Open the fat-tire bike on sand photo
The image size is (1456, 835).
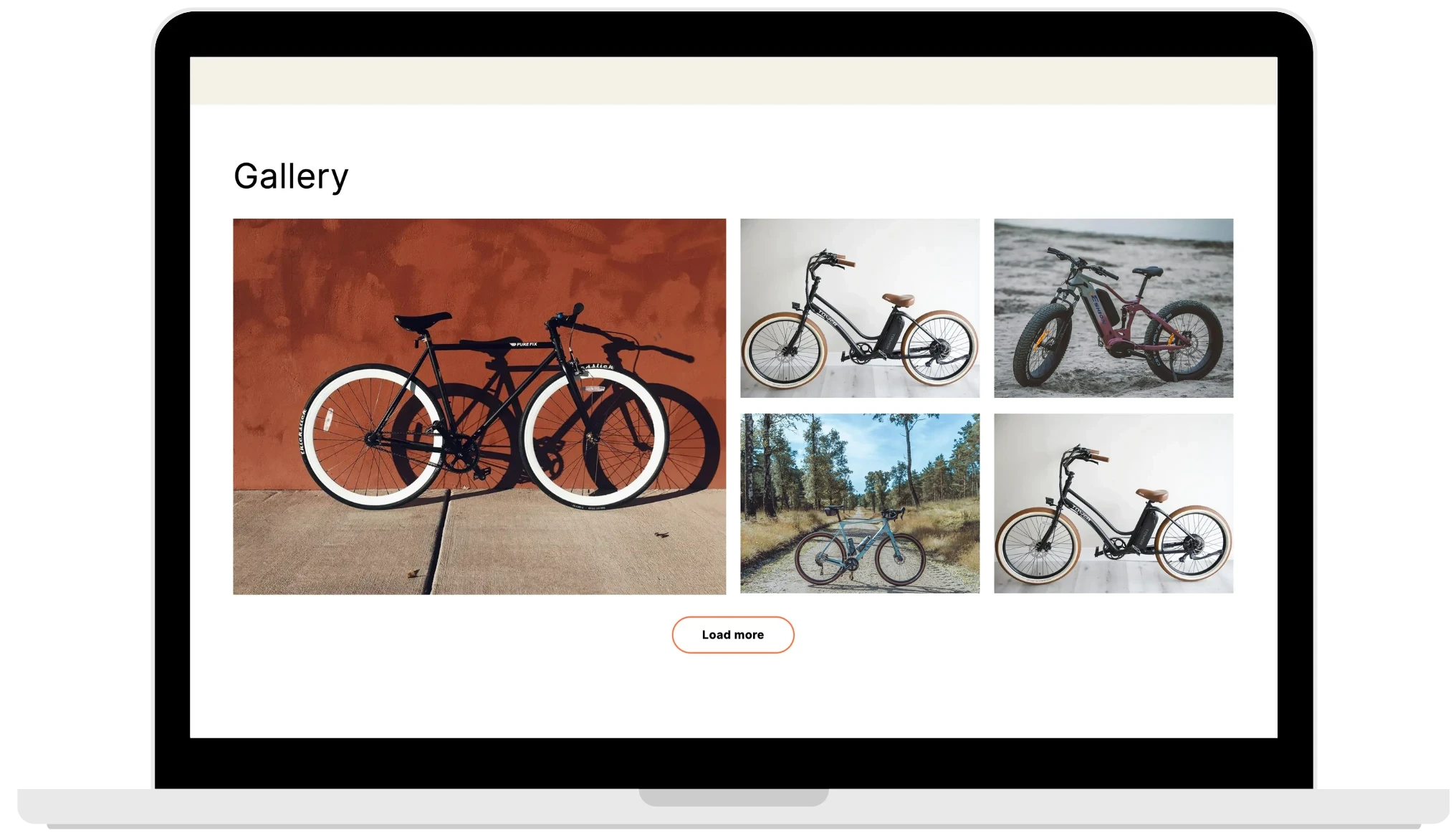point(1113,307)
